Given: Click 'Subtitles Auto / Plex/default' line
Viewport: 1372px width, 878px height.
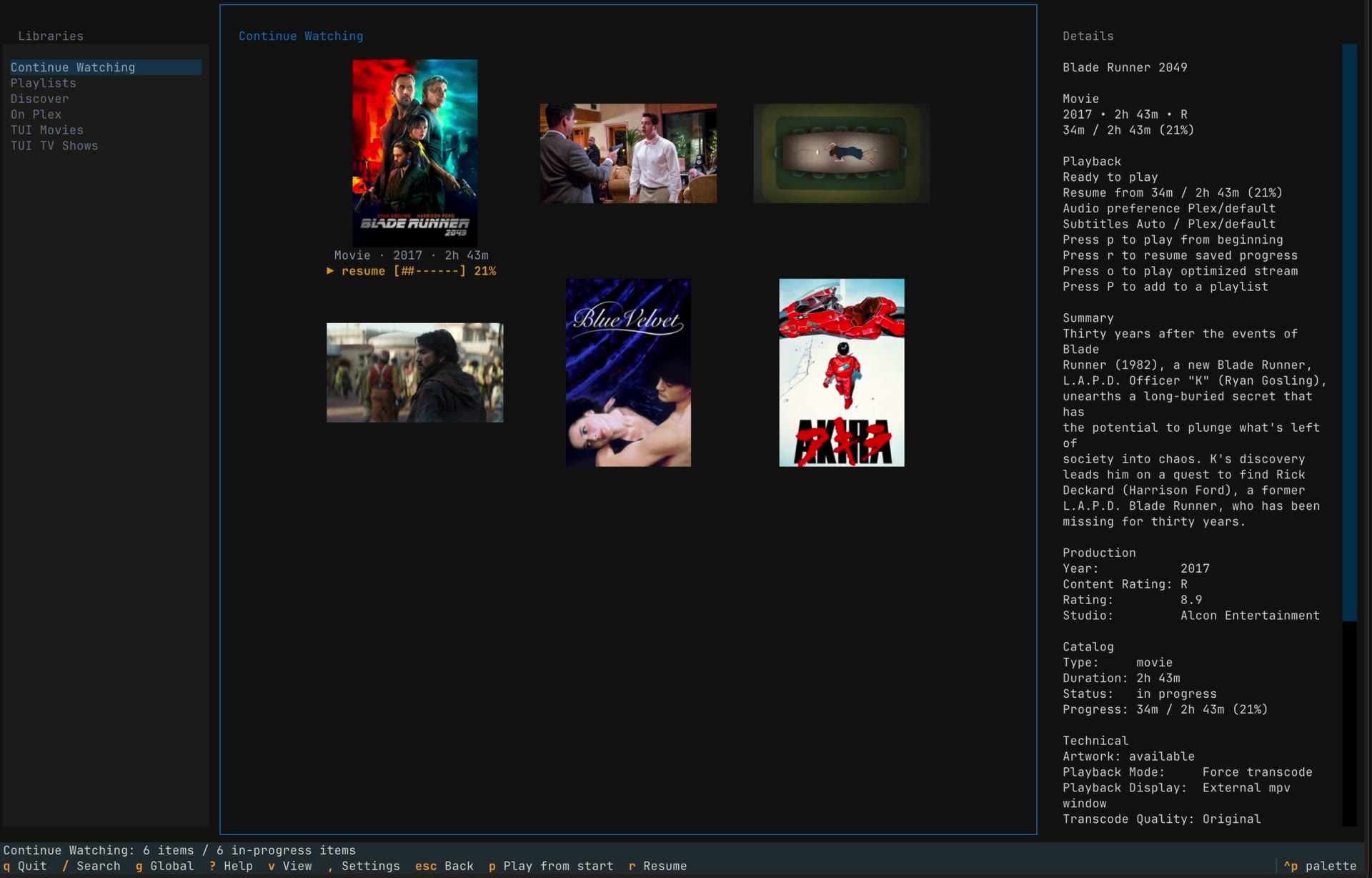Looking at the screenshot, I should (1169, 224).
